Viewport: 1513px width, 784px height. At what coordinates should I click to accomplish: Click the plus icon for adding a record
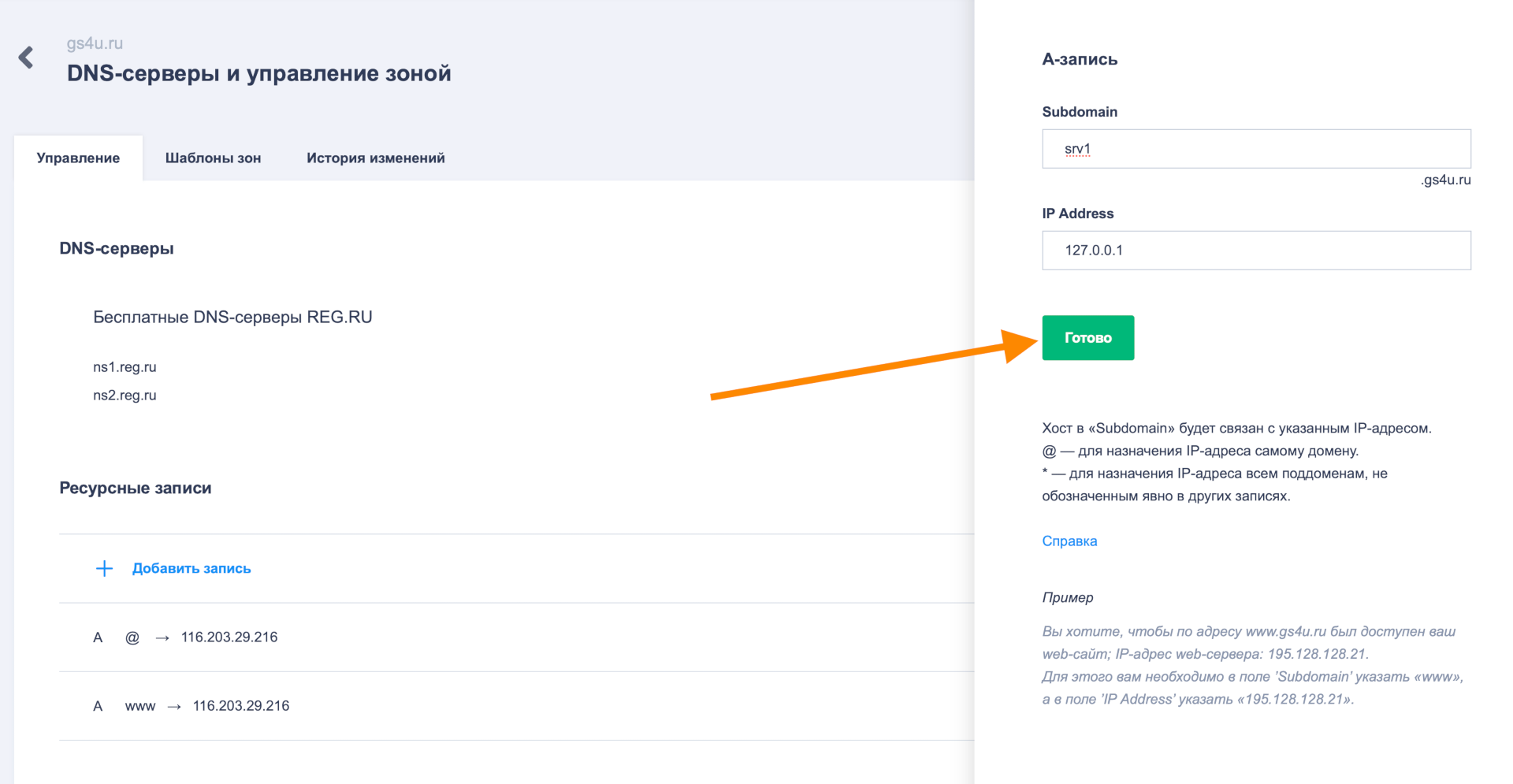click(x=104, y=569)
